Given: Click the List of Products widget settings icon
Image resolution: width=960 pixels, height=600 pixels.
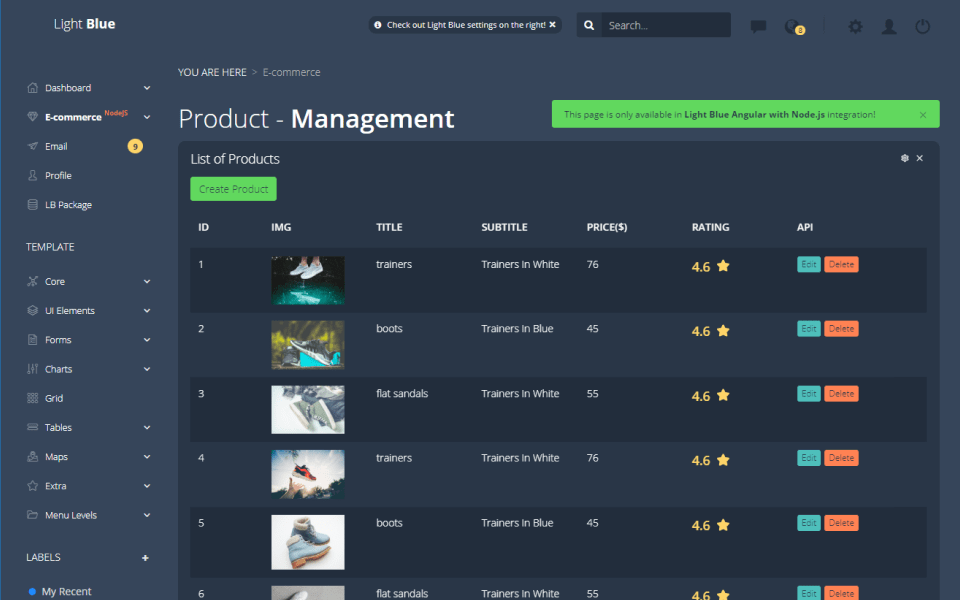Looking at the screenshot, I should click(905, 158).
